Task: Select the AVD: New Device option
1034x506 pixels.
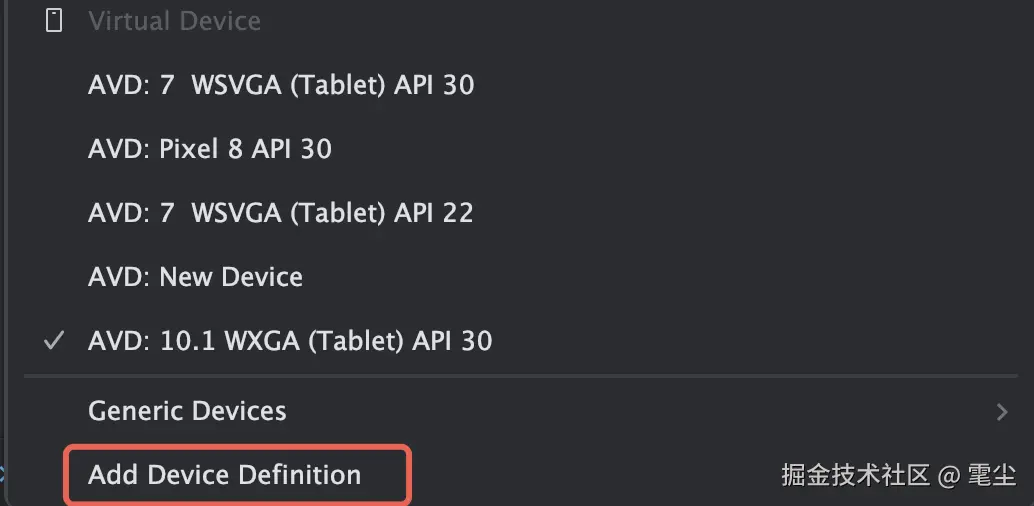Action: pyautogui.click(x=195, y=277)
